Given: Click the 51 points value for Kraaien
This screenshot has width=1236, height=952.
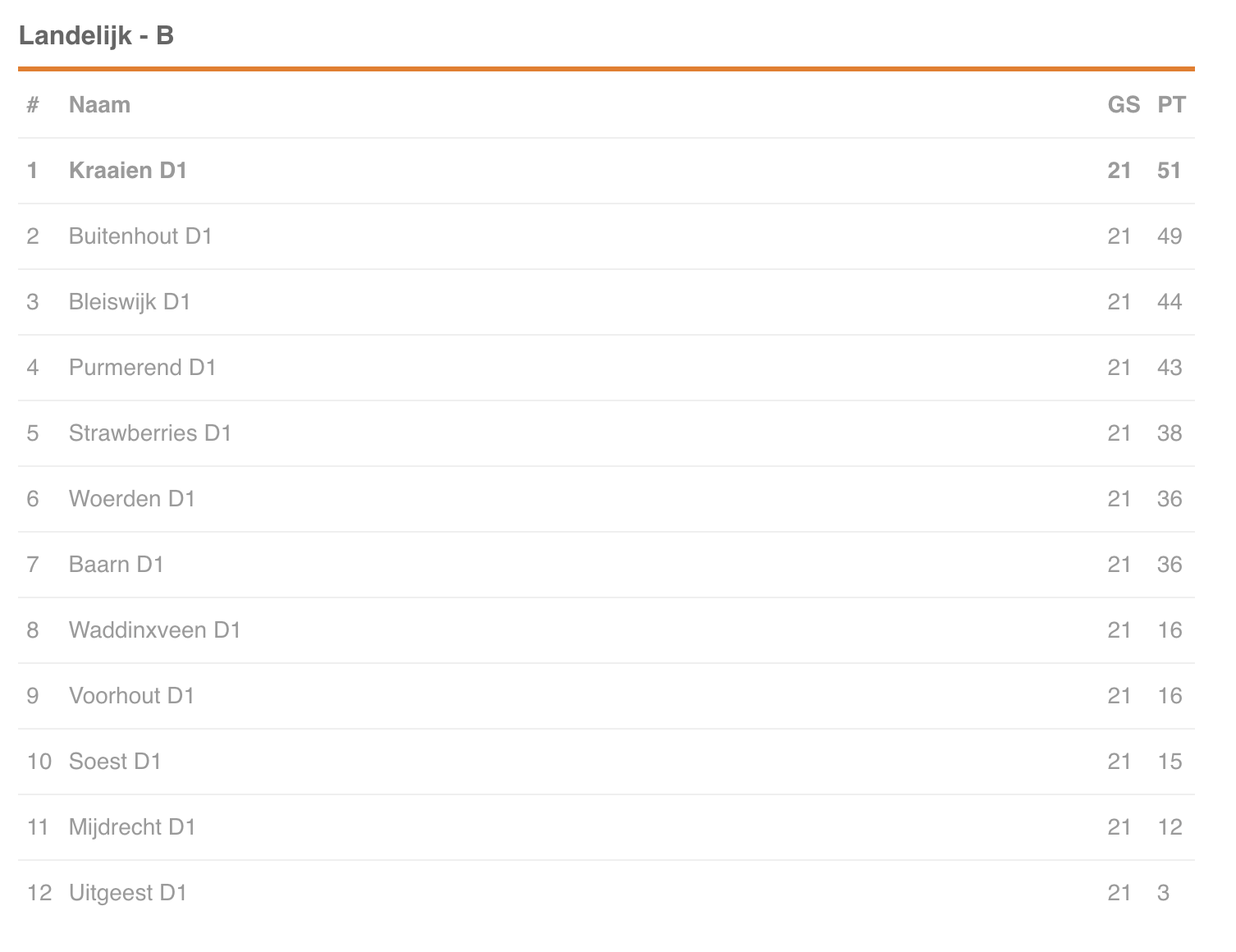Looking at the screenshot, I should click(x=1169, y=171).
